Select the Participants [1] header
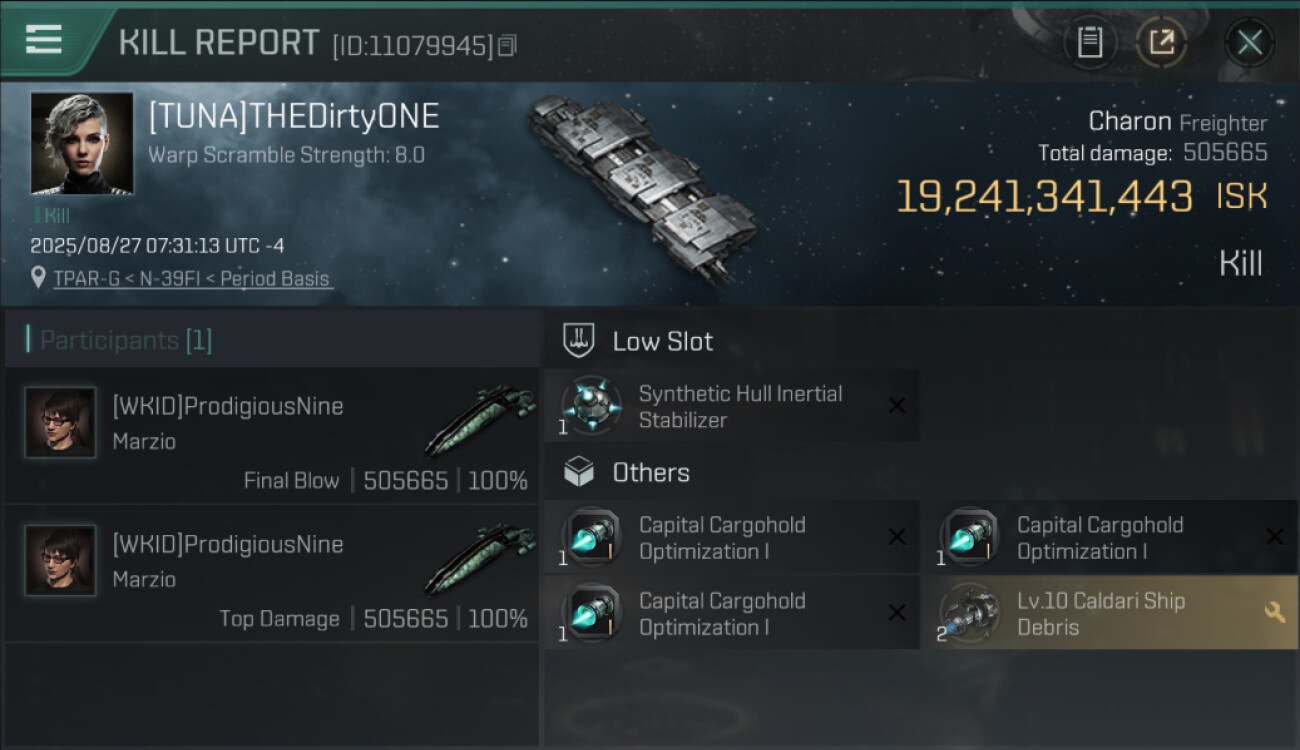The height and width of the screenshot is (750, 1300). pyautogui.click(x=126, y=340)
